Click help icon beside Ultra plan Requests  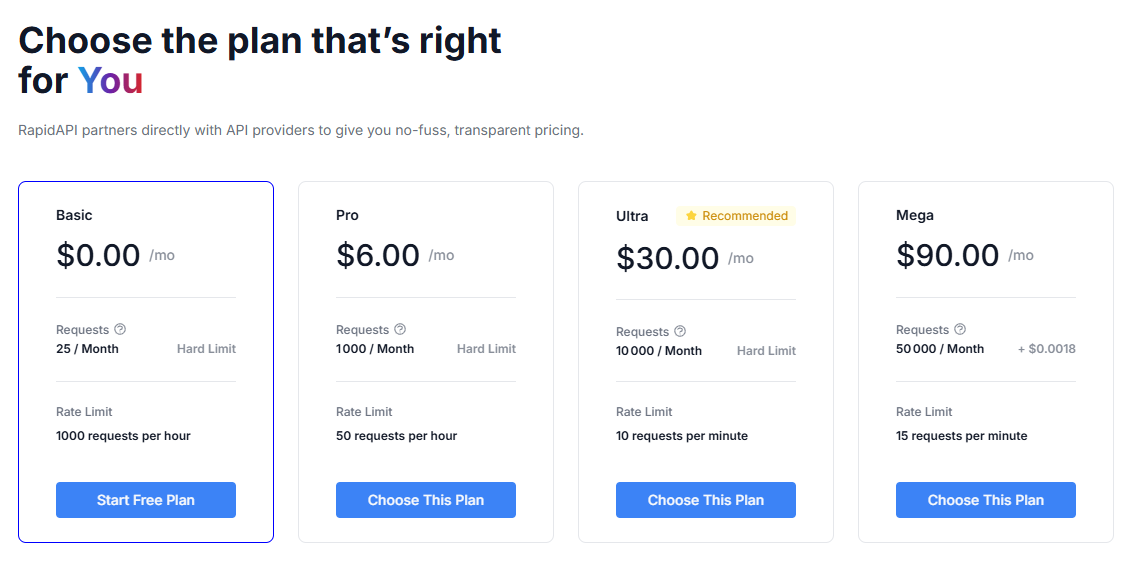680,331
